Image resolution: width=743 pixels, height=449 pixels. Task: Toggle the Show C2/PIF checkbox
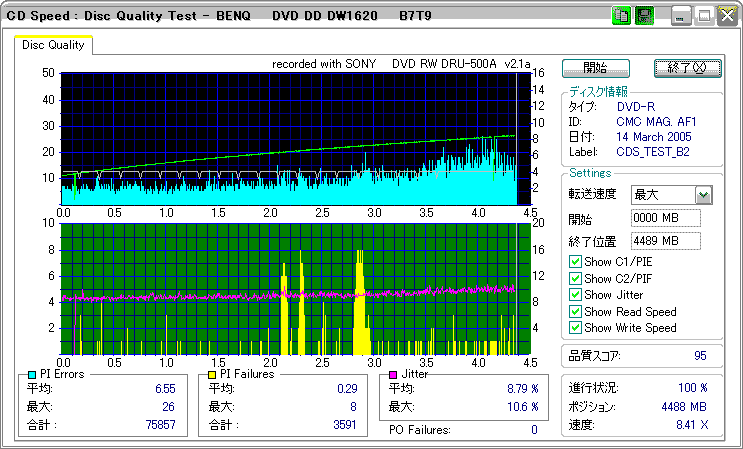(x=575, y=278)
